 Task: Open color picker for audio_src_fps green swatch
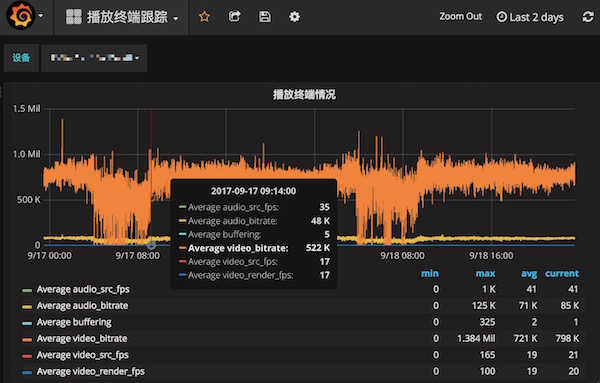(x=27, y=290)
